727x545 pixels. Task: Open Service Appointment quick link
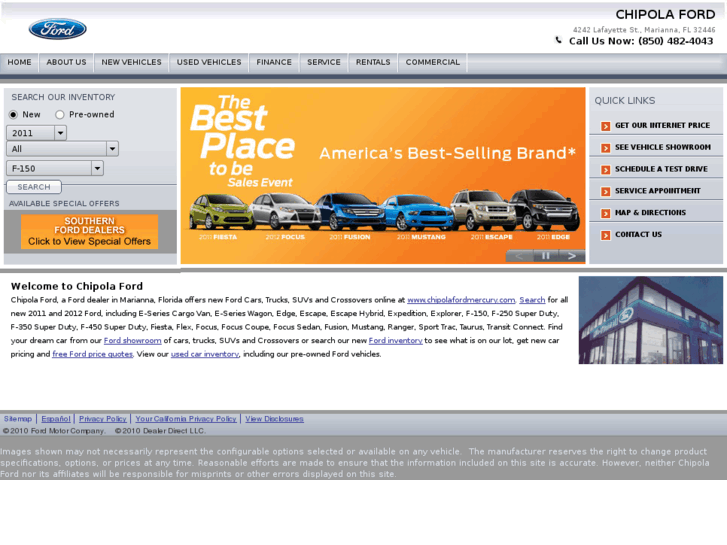pyautogui.click(x=657, y=191)
